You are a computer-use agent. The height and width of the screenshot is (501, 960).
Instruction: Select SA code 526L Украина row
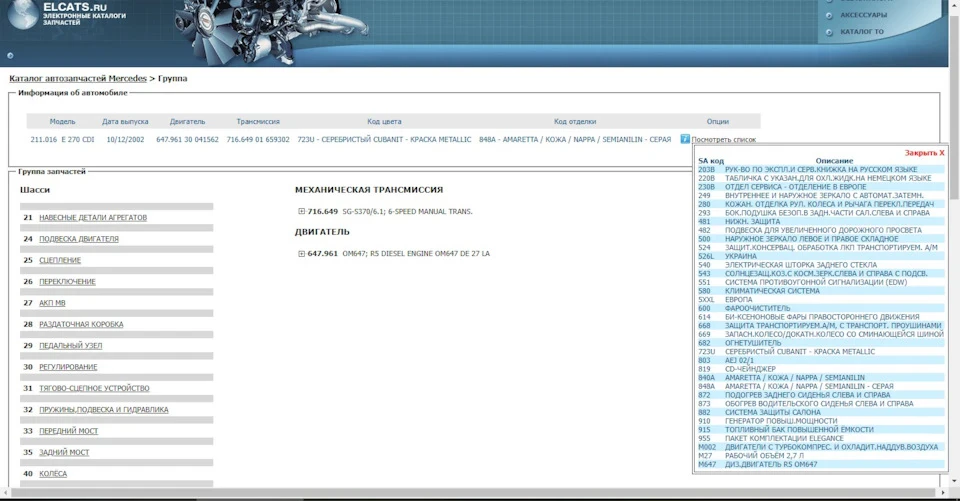[821, 257]
